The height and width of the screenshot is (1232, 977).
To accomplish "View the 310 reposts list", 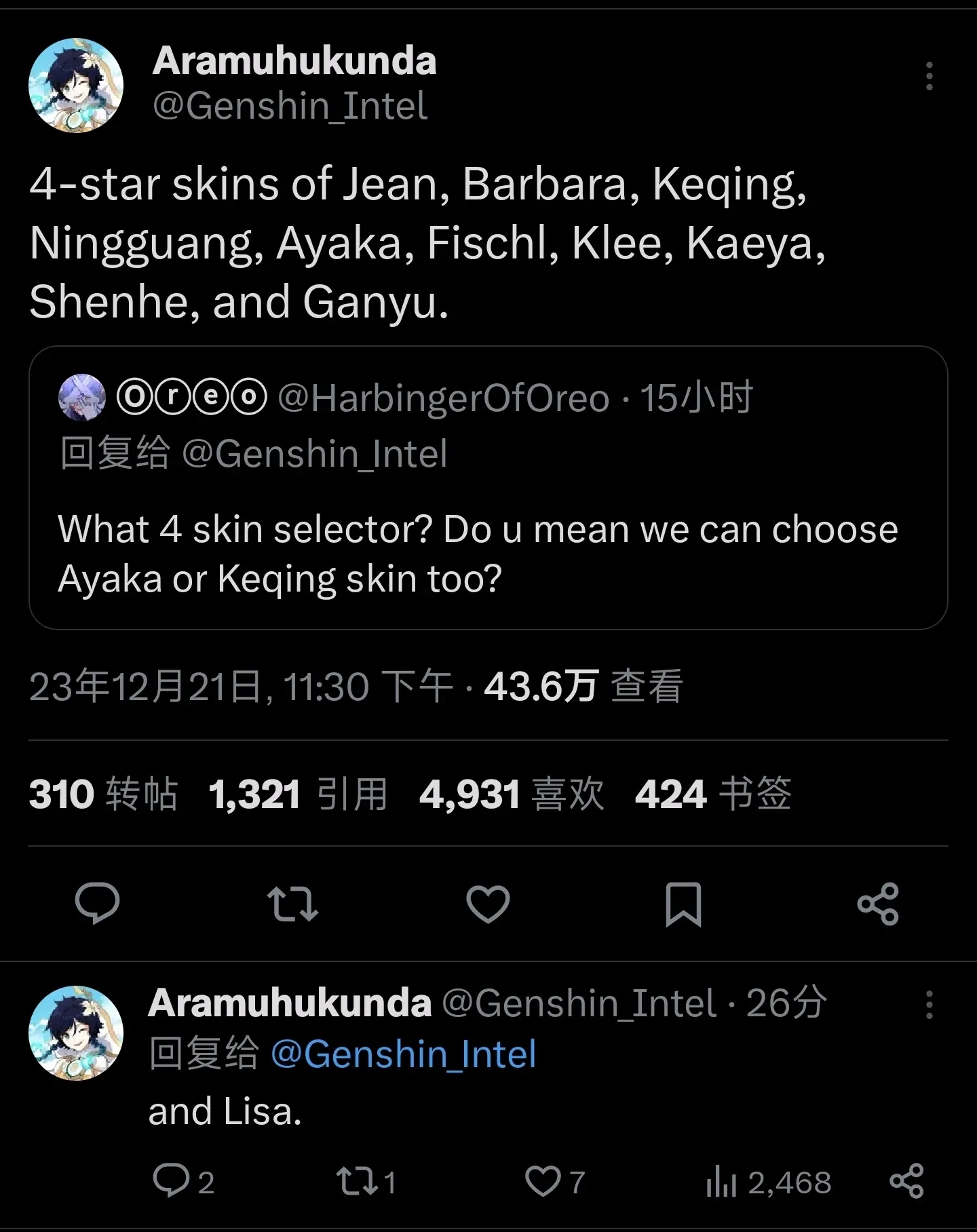I will [x=103, y=794].
